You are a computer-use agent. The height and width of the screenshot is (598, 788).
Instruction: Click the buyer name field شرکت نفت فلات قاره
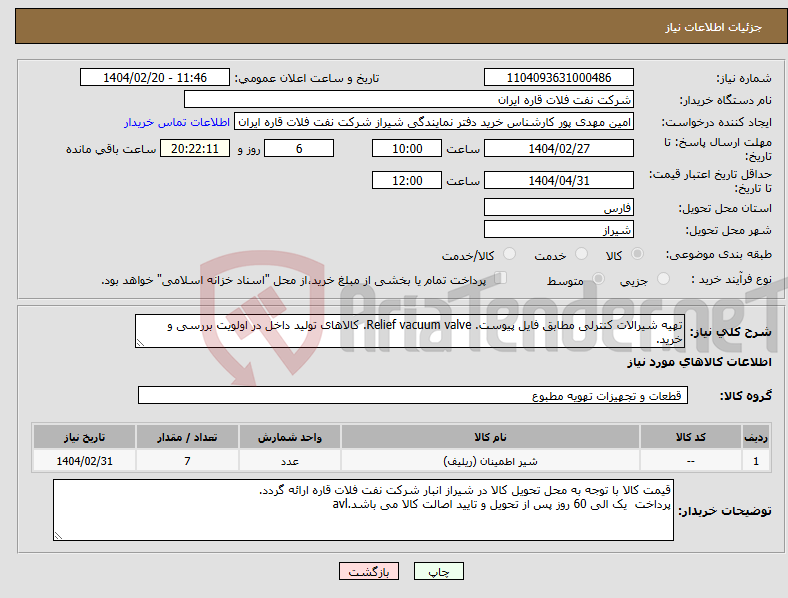click(409, 99)
